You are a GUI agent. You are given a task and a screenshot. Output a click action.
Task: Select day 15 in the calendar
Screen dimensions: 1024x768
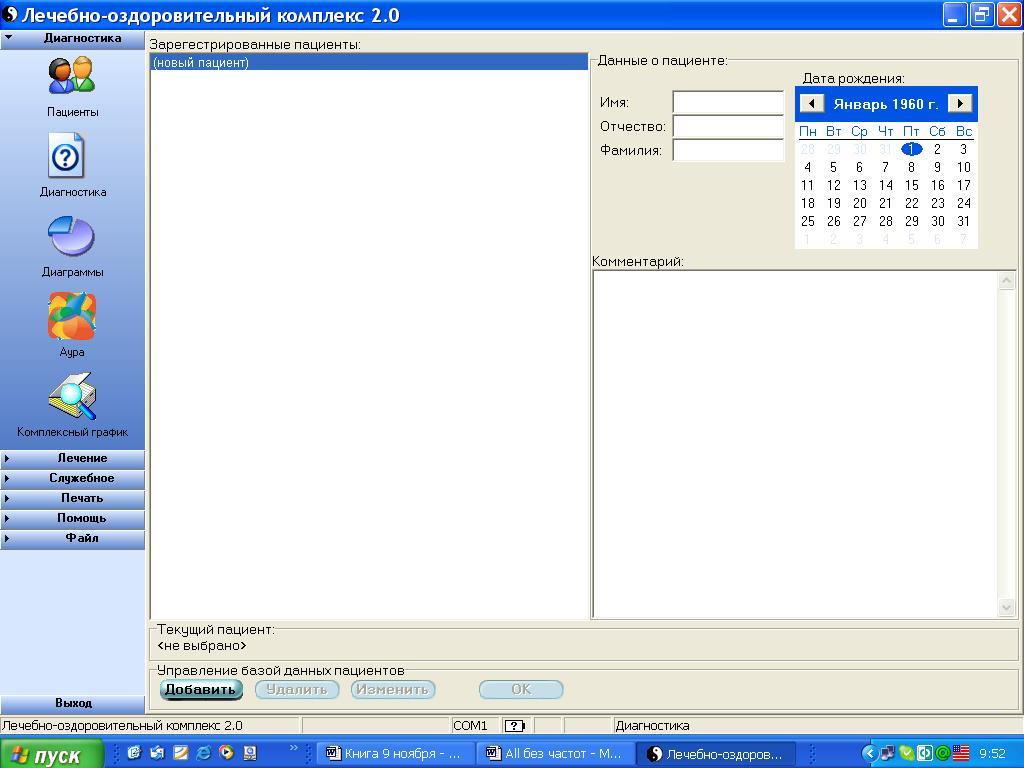tap(911, 185)
